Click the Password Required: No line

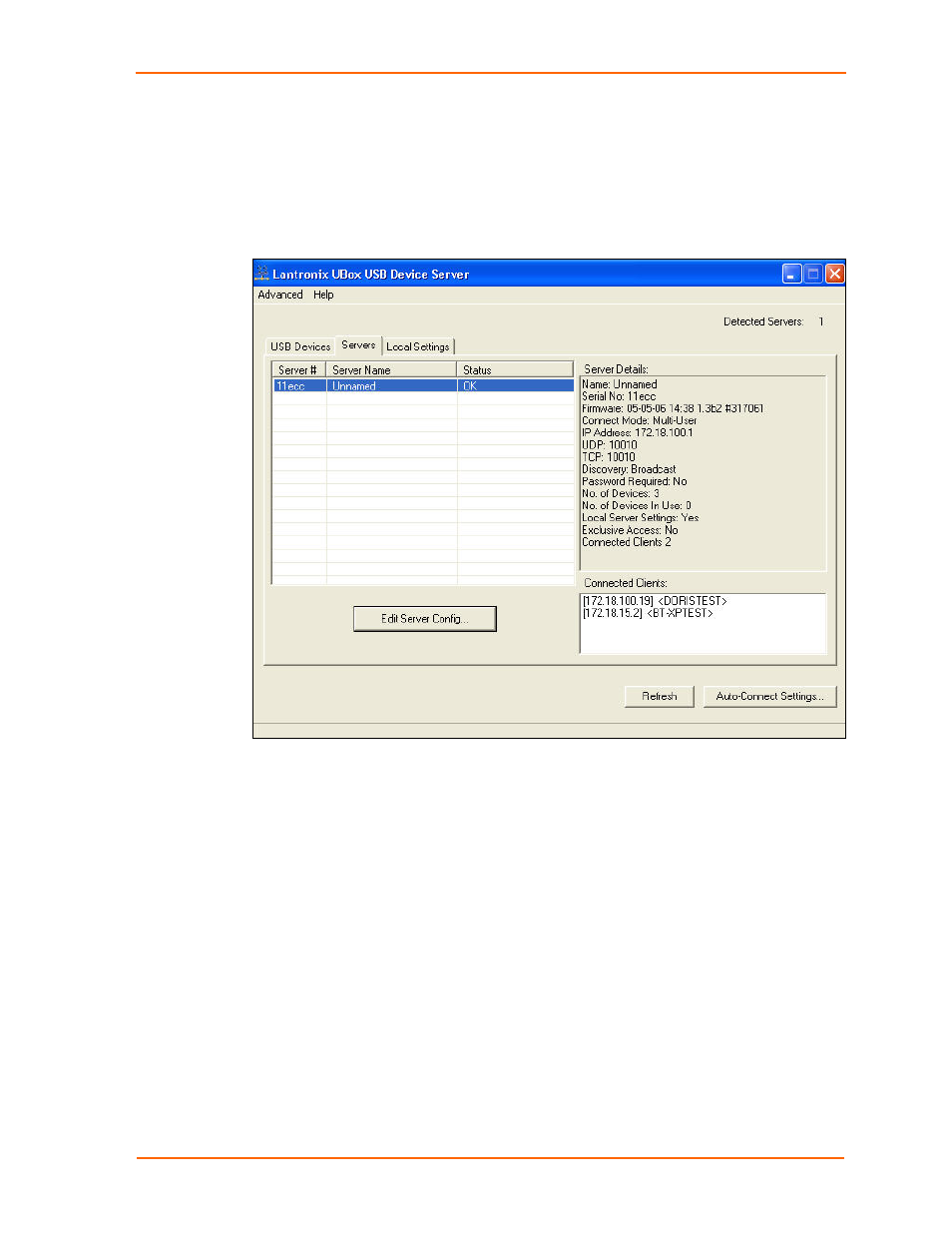(x=635, y=481)
